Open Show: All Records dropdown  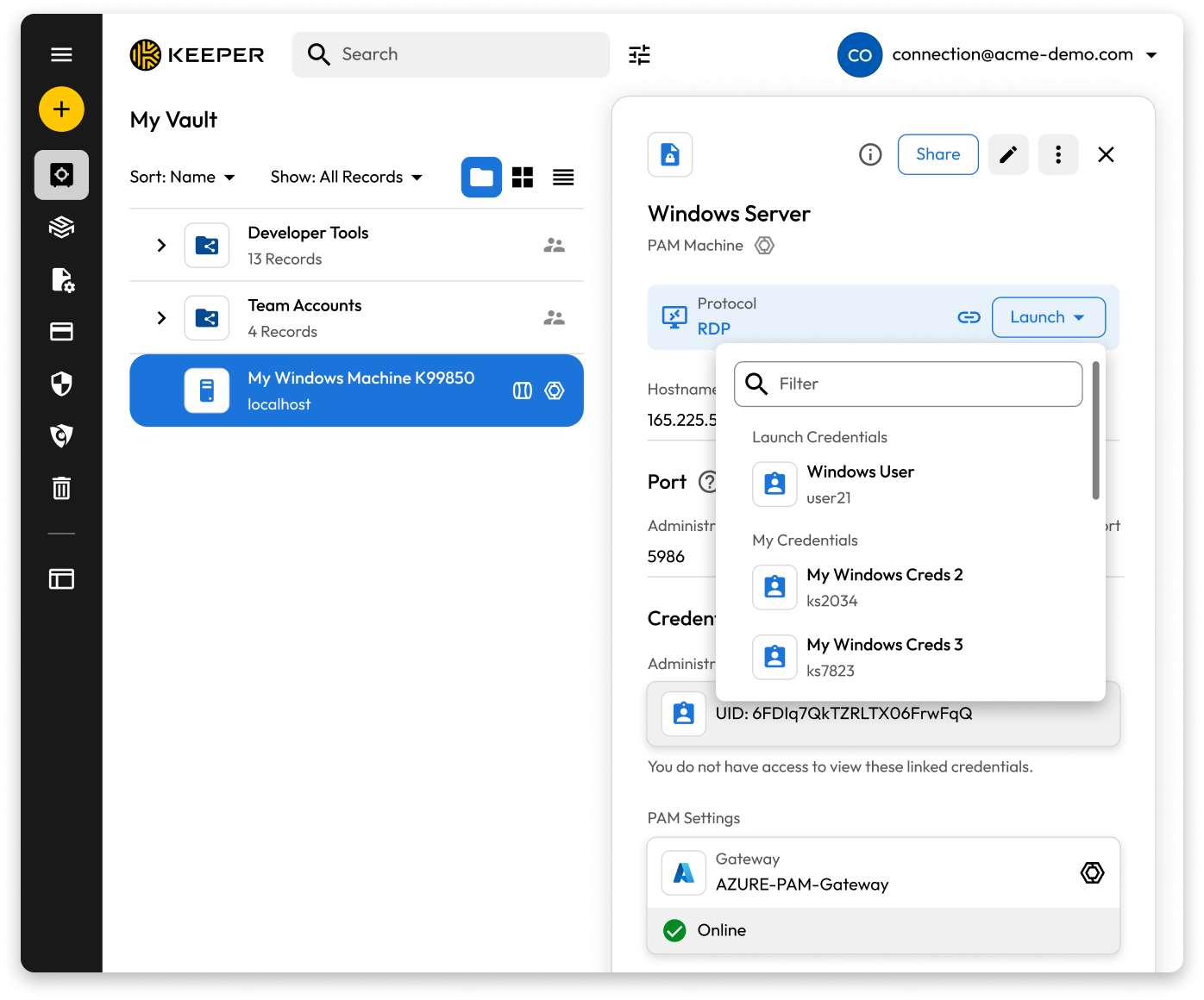click(x=347, y=178)
